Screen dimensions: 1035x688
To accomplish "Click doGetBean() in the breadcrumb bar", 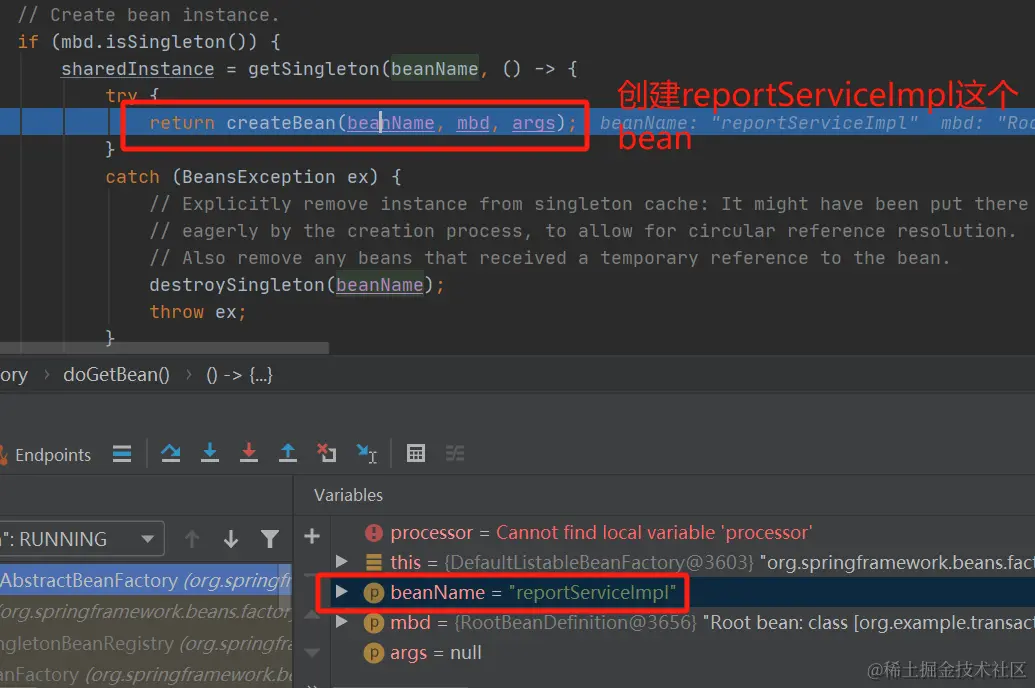I will (116, 375).
